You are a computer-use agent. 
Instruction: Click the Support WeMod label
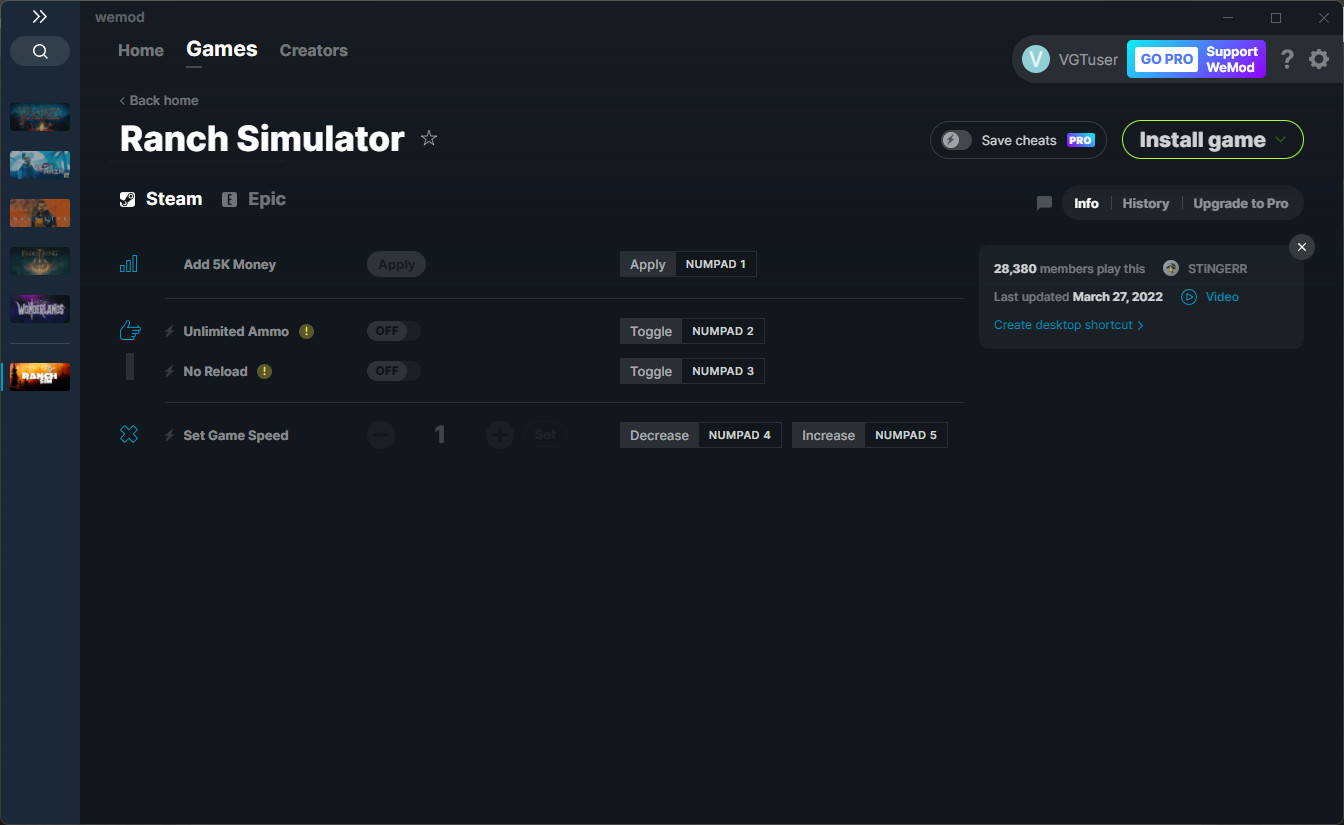pyautogui.click(x=1232, y=59)
